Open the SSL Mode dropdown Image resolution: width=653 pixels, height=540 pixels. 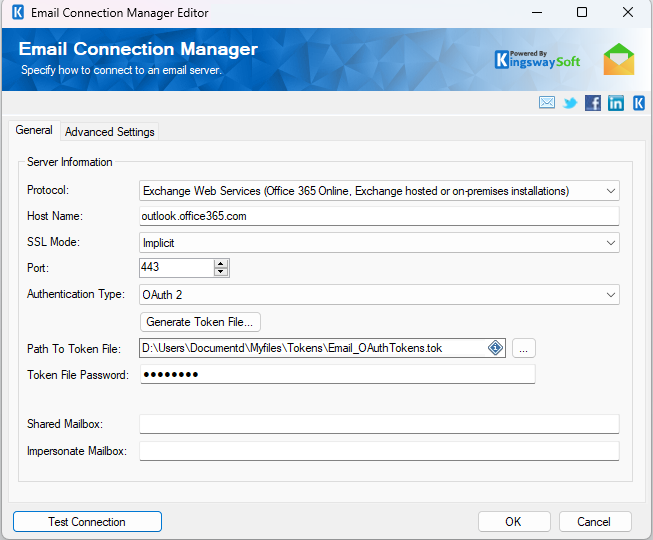point(611,243)
